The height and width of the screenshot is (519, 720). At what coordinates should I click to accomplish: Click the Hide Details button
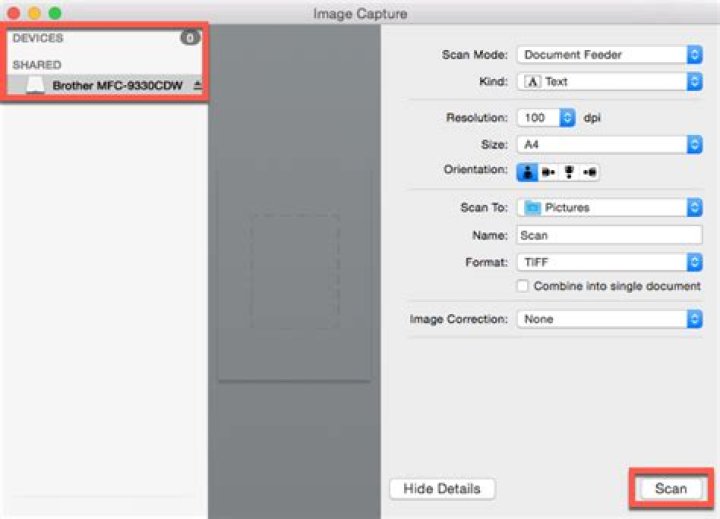[442, 488]
